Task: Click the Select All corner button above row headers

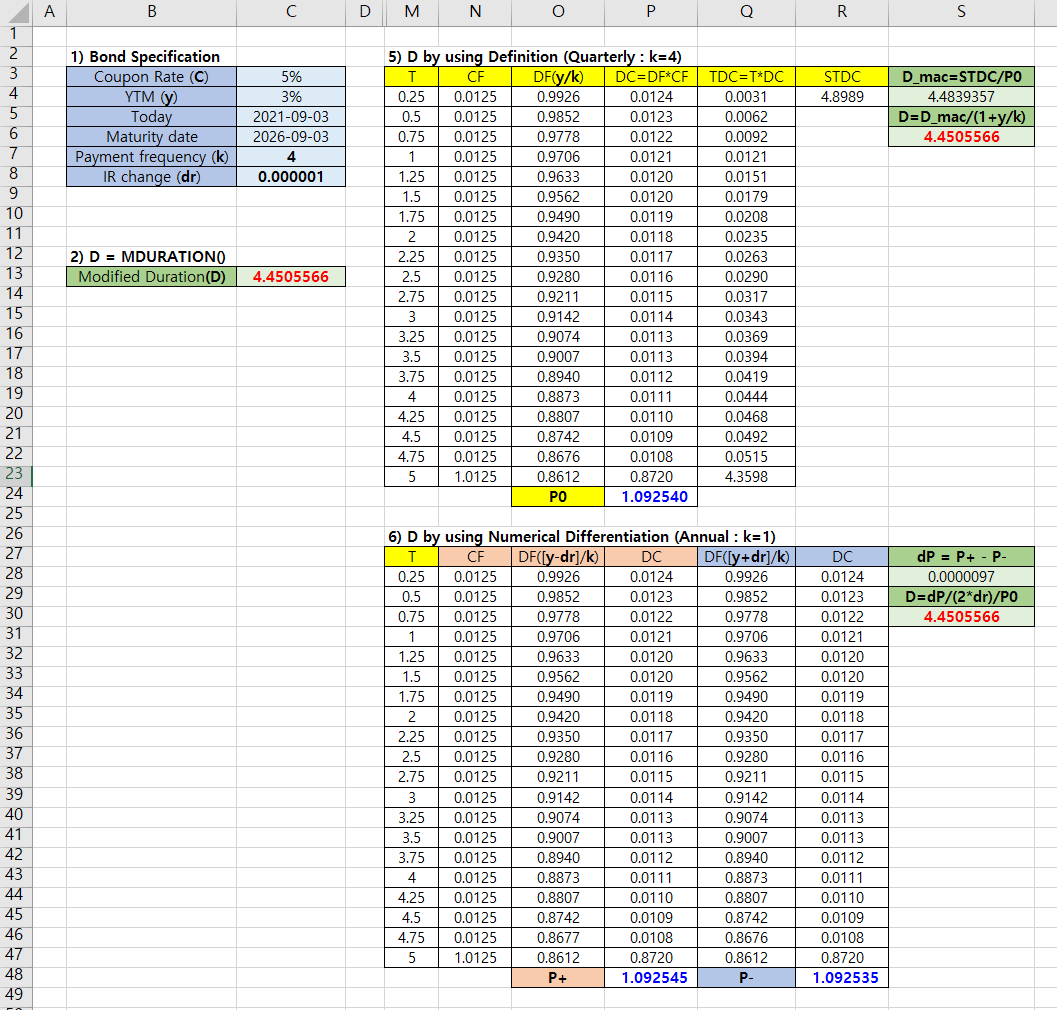Action: 16,11
